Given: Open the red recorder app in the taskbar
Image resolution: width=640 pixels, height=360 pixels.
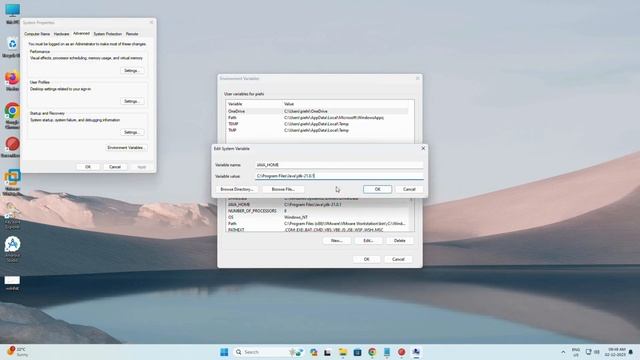Looking at the screenshot, I should point(401,352).
